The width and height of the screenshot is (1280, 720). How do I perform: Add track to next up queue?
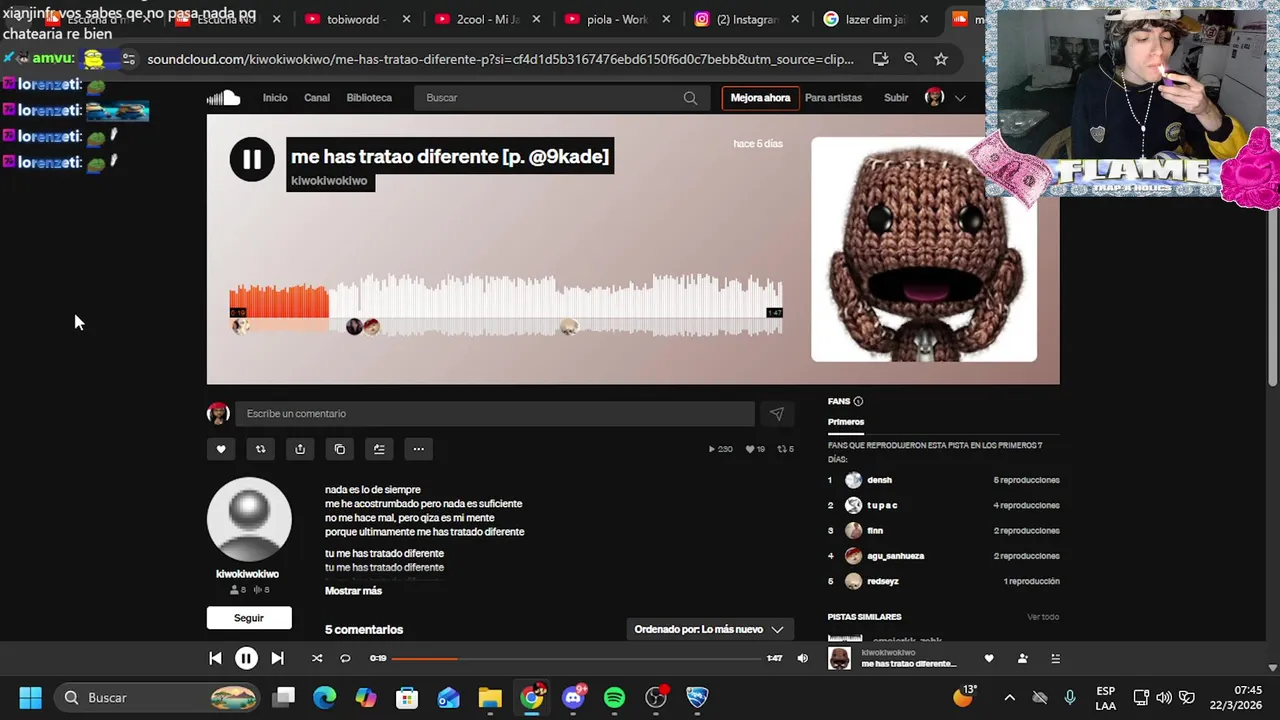379,449
